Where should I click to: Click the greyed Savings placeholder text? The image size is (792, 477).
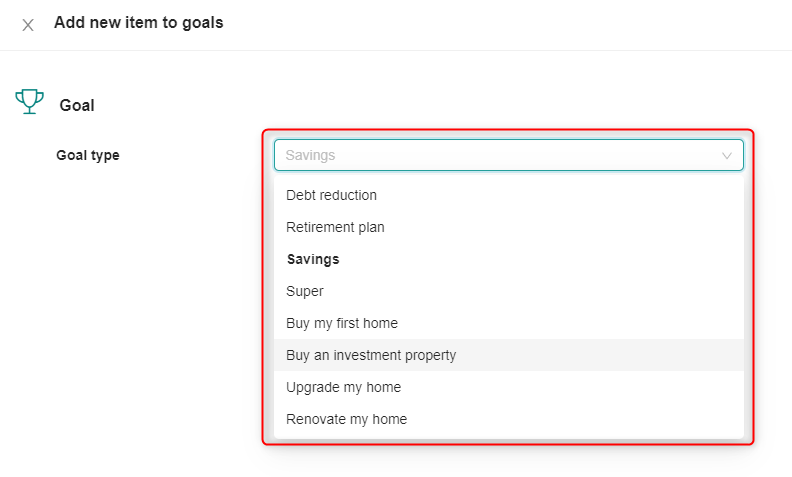pyautogui.click(x=310, y=155)
